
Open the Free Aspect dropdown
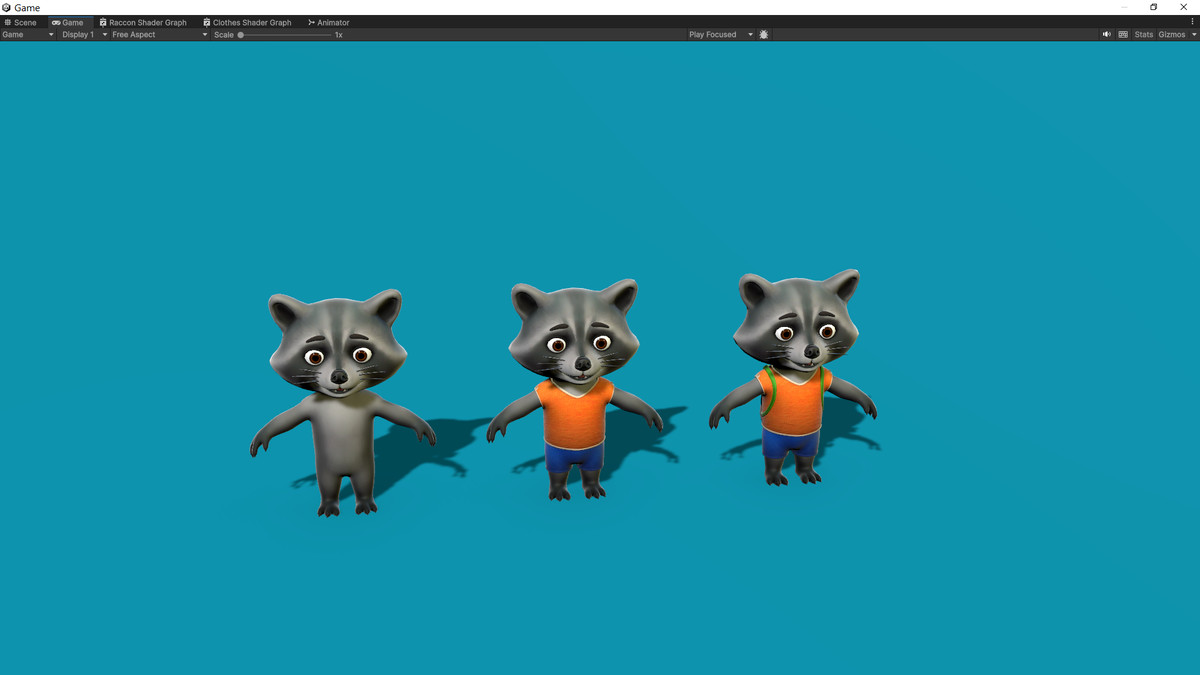(155, 34)
